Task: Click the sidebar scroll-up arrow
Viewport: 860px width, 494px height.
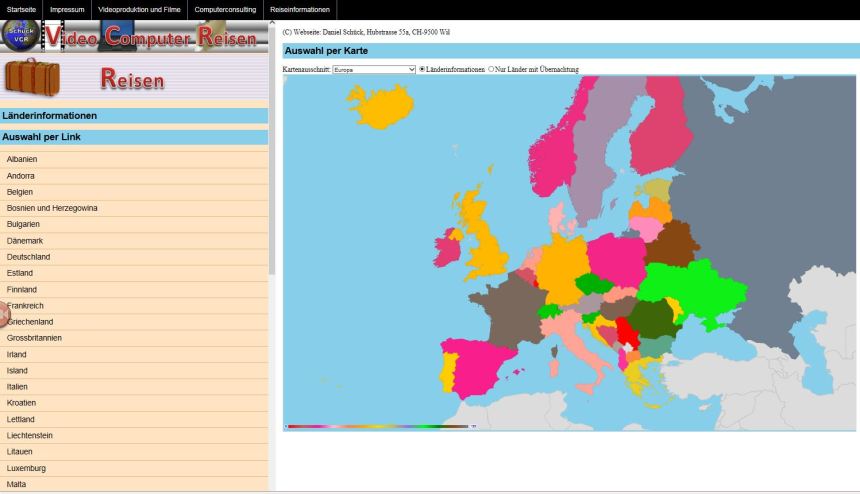Action: pos(271,23)
